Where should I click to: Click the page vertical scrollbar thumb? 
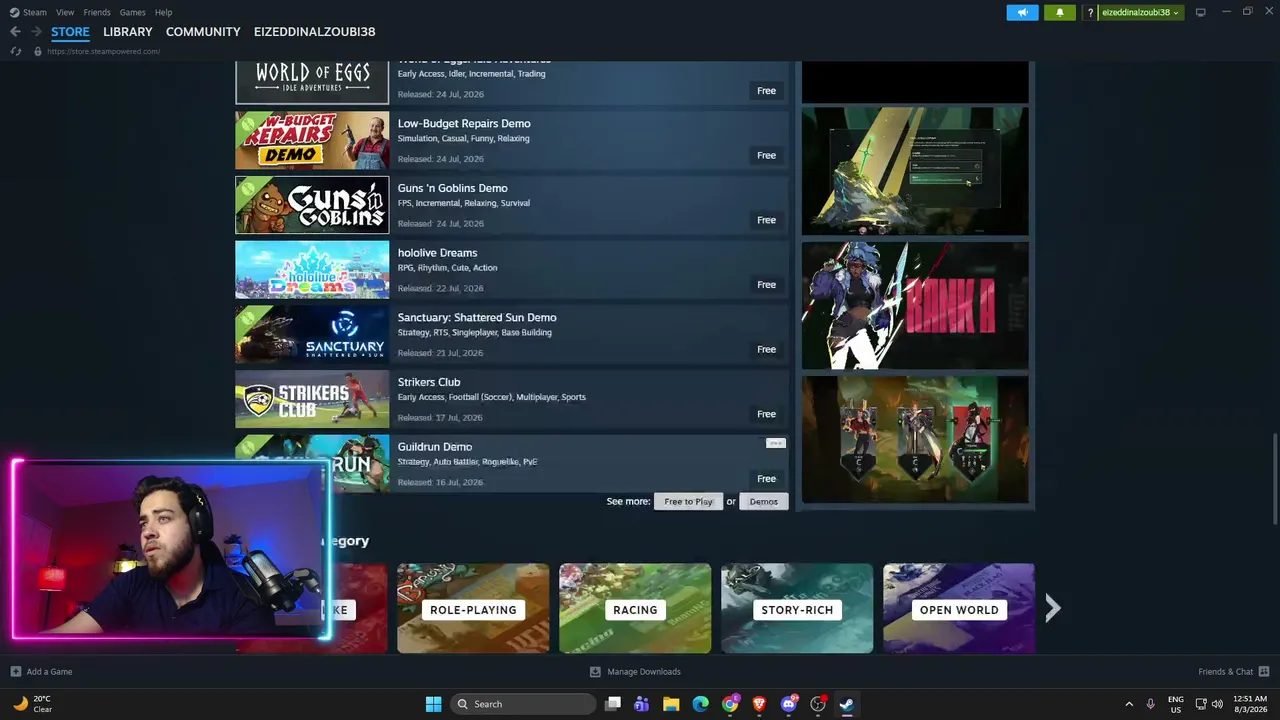coord(1274,477)
